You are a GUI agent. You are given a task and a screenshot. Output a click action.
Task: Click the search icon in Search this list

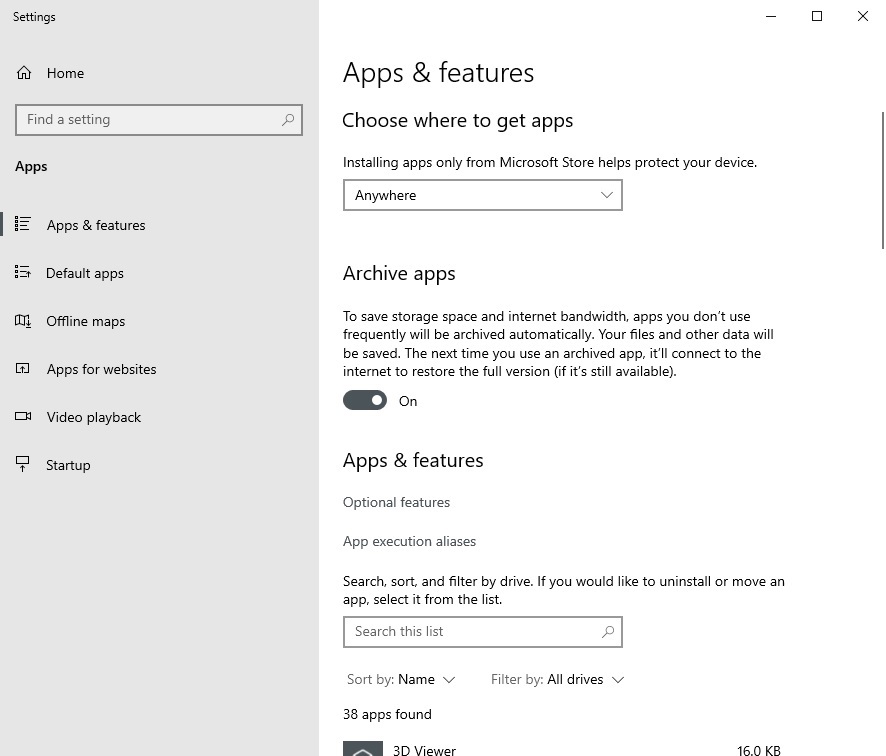pyautogui.click(x=608, y=632)
